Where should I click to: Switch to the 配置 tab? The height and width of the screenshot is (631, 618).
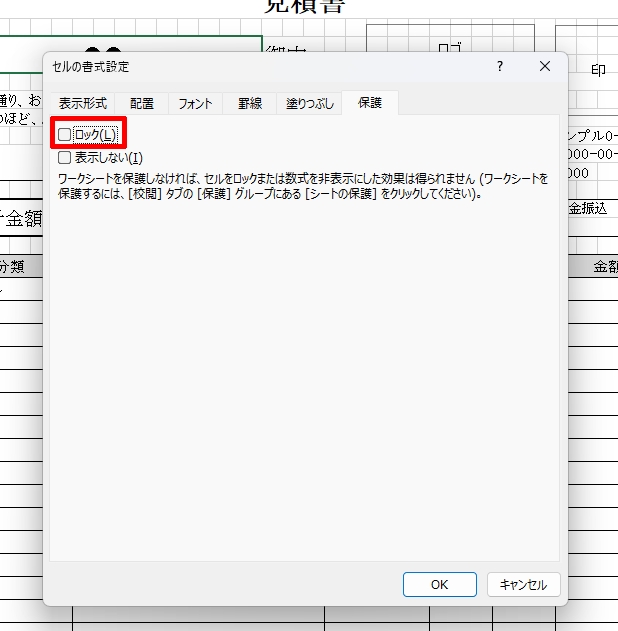coord(142,103)
